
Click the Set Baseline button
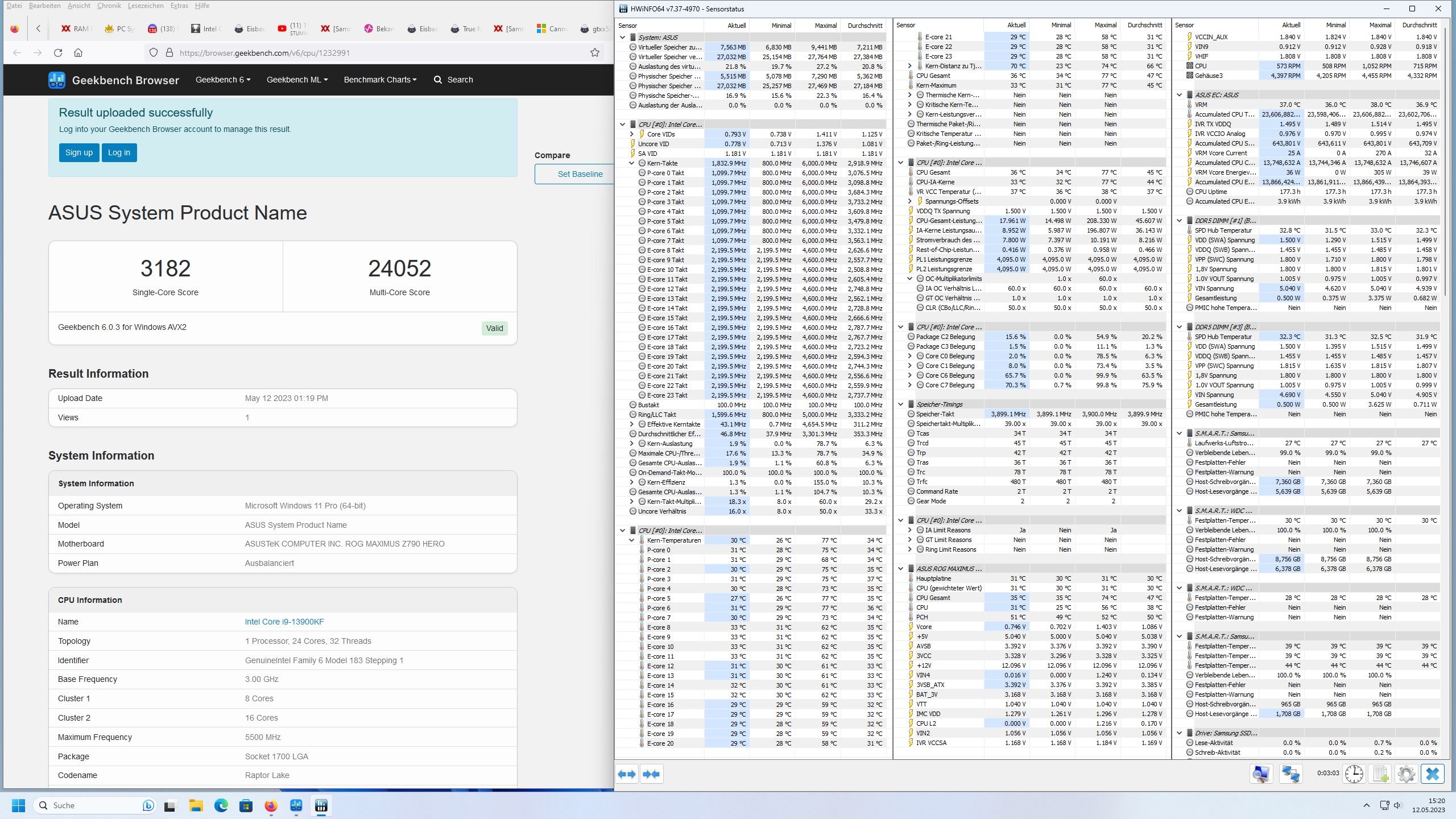tap(574, 174)
